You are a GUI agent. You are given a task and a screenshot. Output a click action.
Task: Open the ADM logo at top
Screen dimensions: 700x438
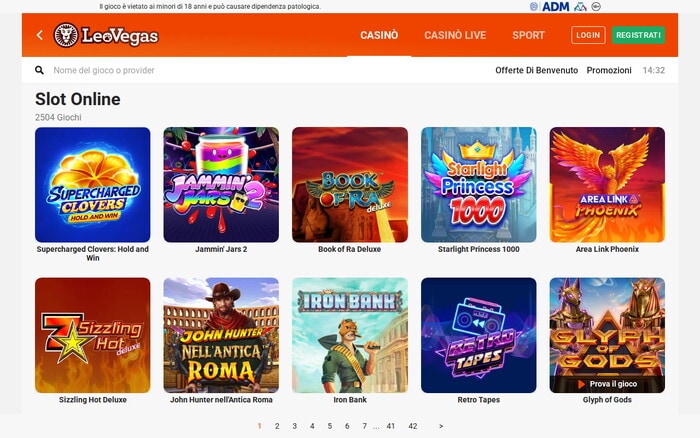click(550, 7)
